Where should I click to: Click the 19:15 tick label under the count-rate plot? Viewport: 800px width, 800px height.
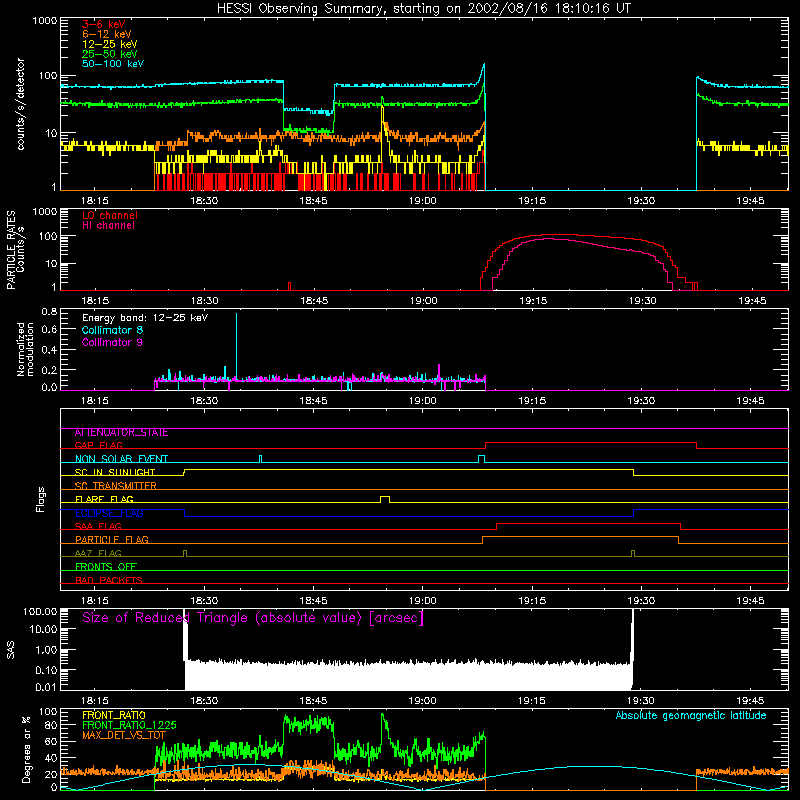(532, 201)
